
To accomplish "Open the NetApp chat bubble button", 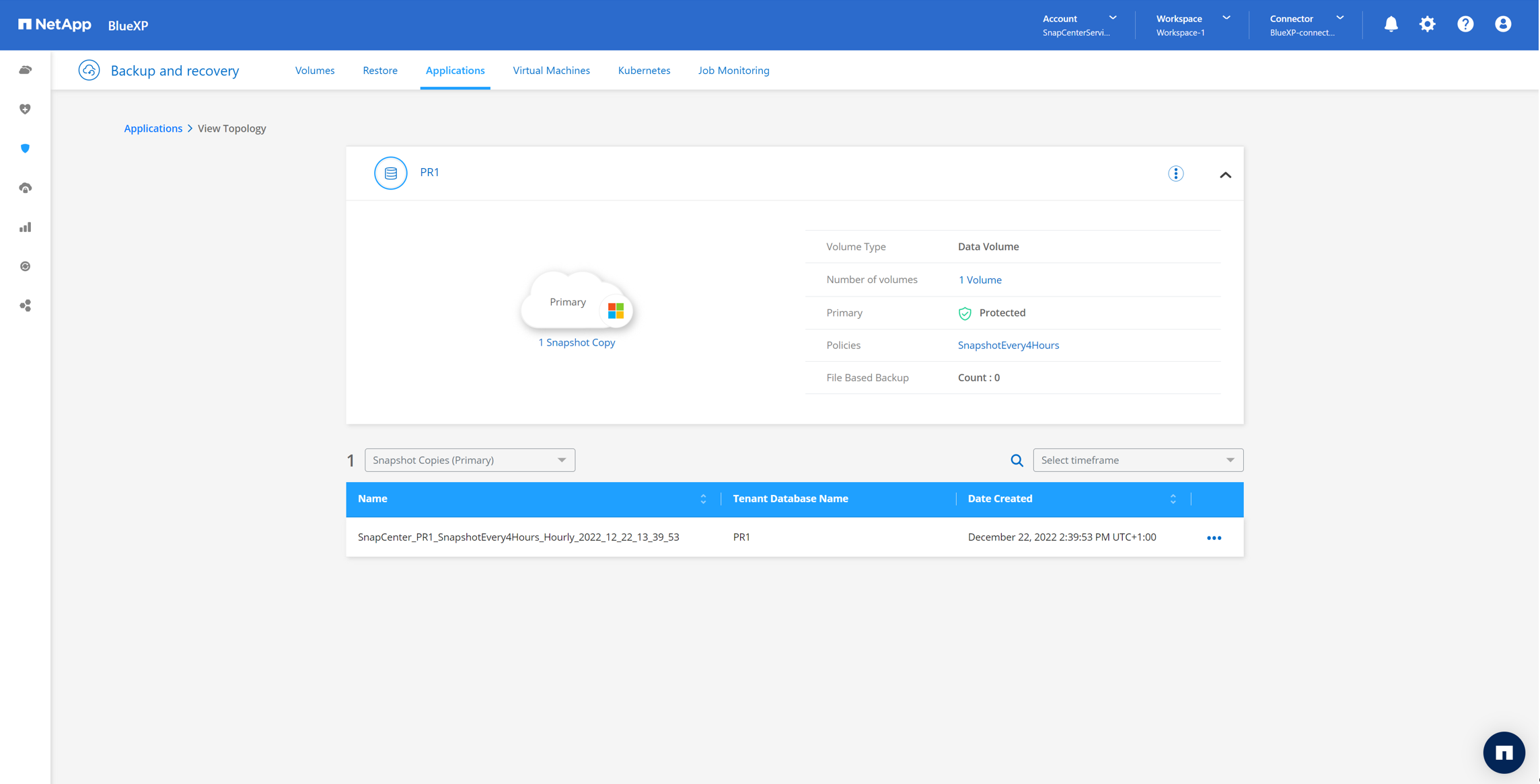I will point(1503,752).
